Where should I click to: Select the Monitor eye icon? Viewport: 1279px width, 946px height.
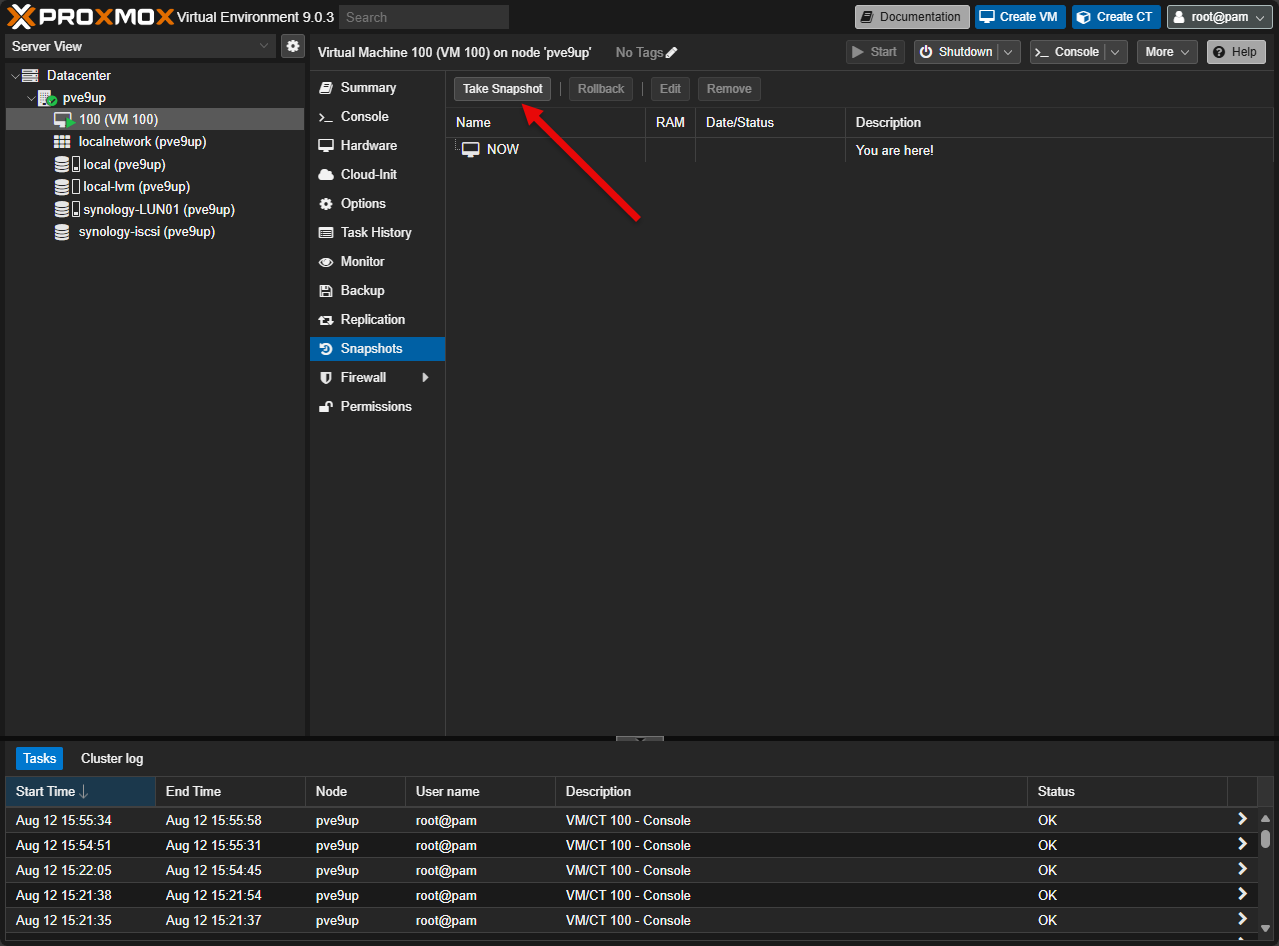coord(326,261)
